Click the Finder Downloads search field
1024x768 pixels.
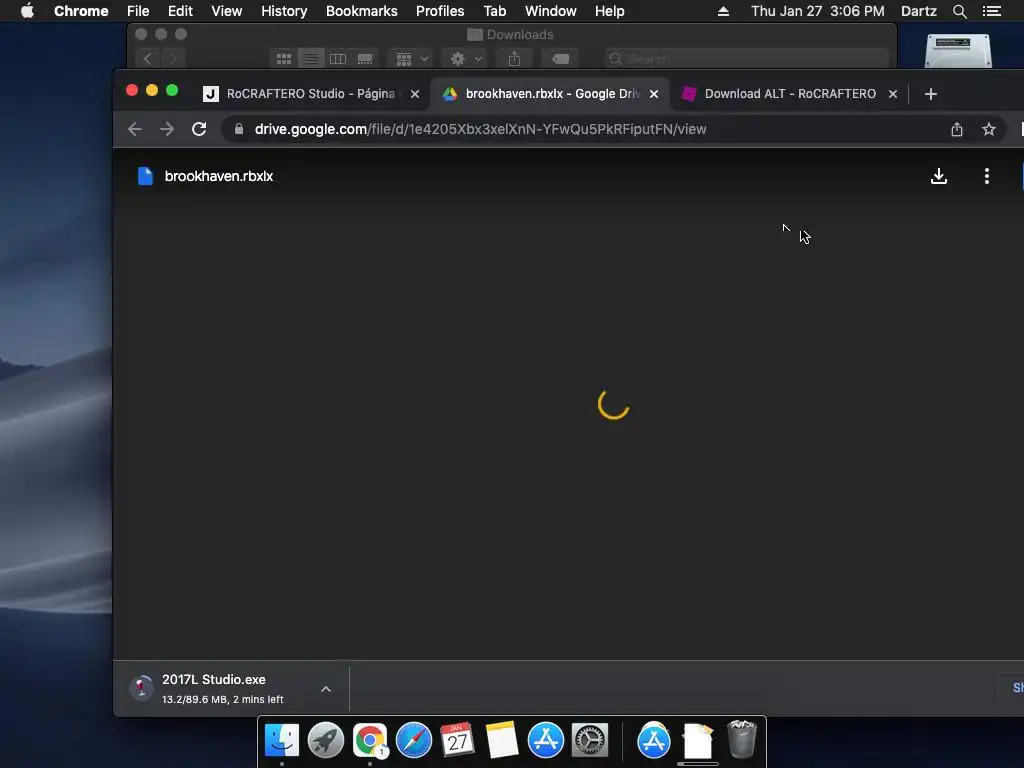point(746,59)
